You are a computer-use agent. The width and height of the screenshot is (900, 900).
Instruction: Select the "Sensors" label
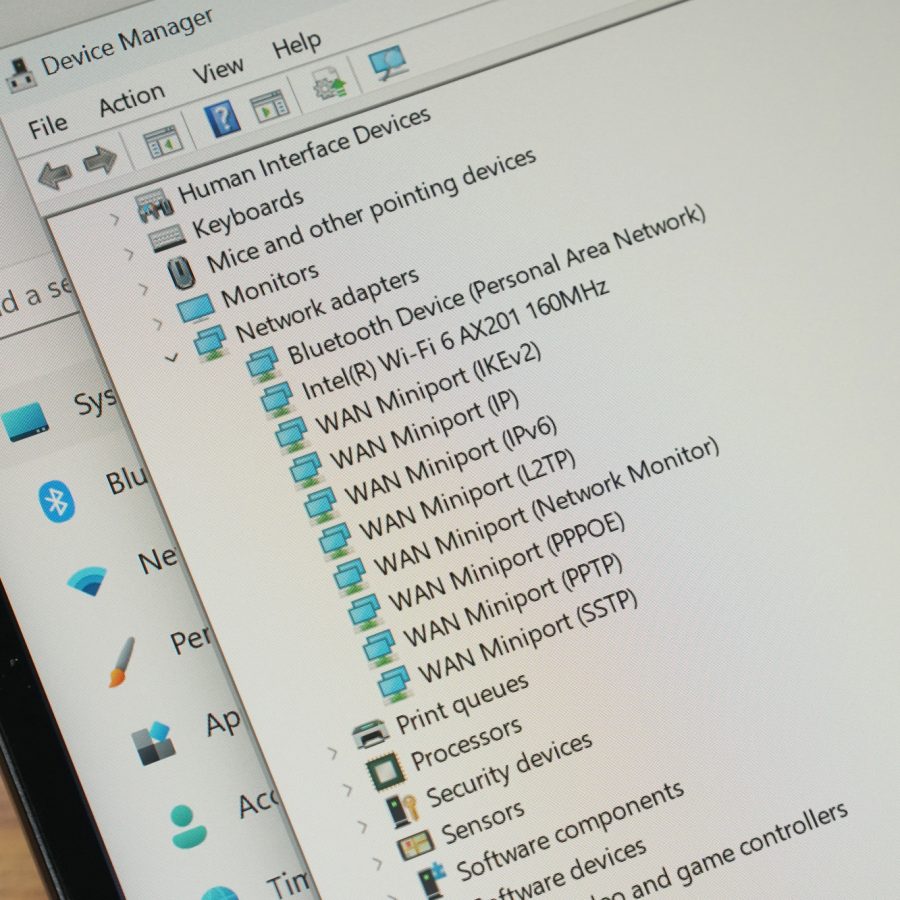483,821
